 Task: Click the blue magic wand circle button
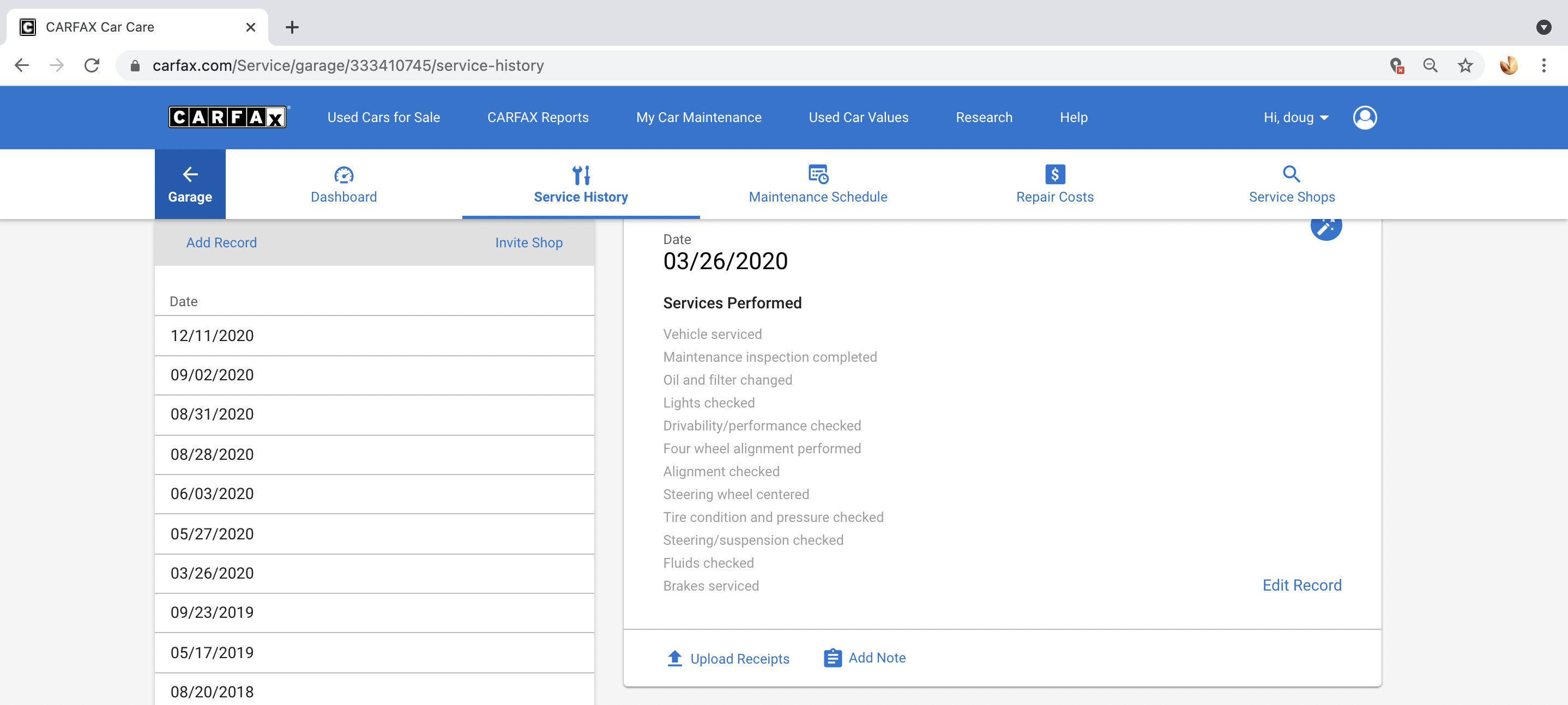point(1326,227)
